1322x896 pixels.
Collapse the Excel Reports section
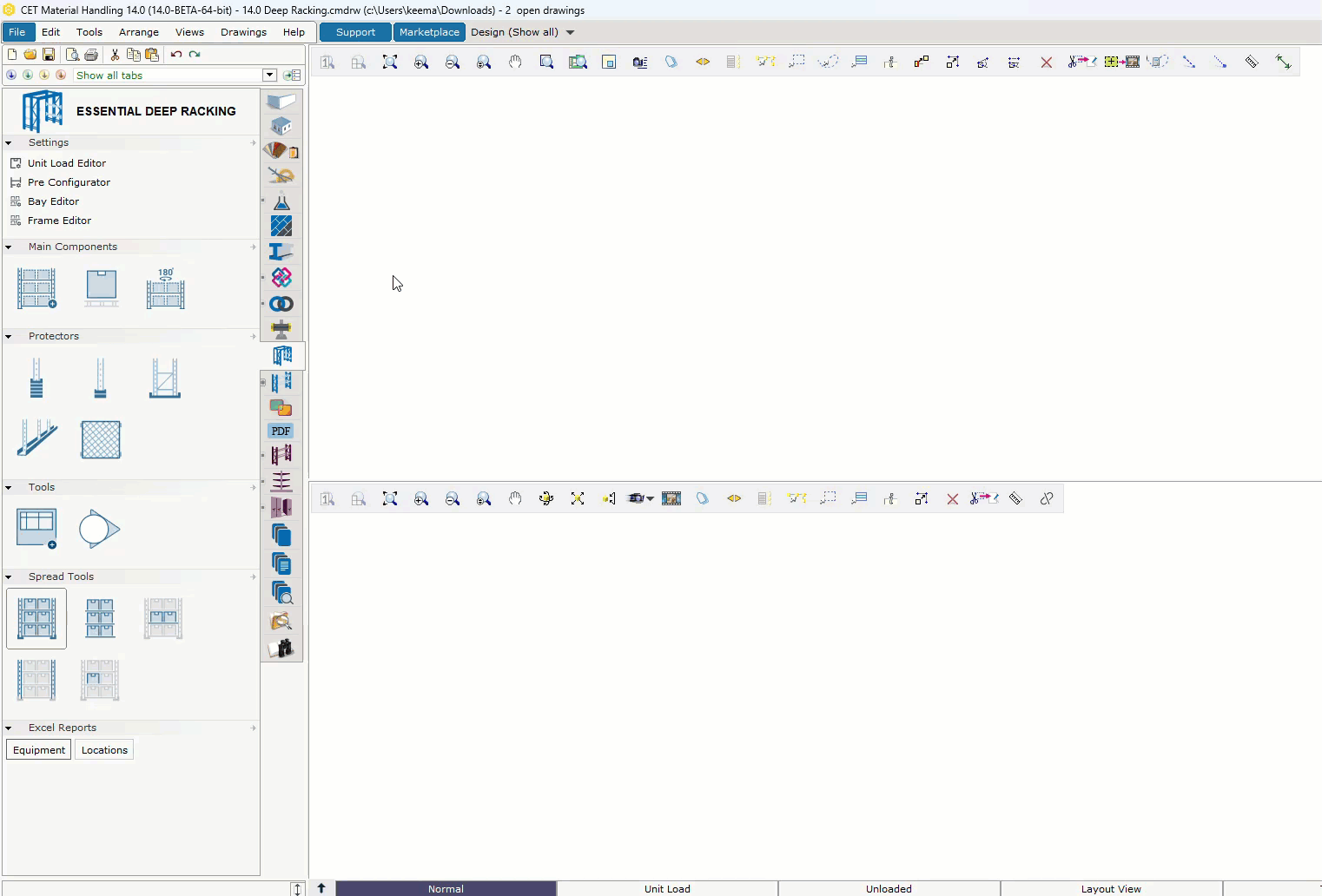click(9, 728)
